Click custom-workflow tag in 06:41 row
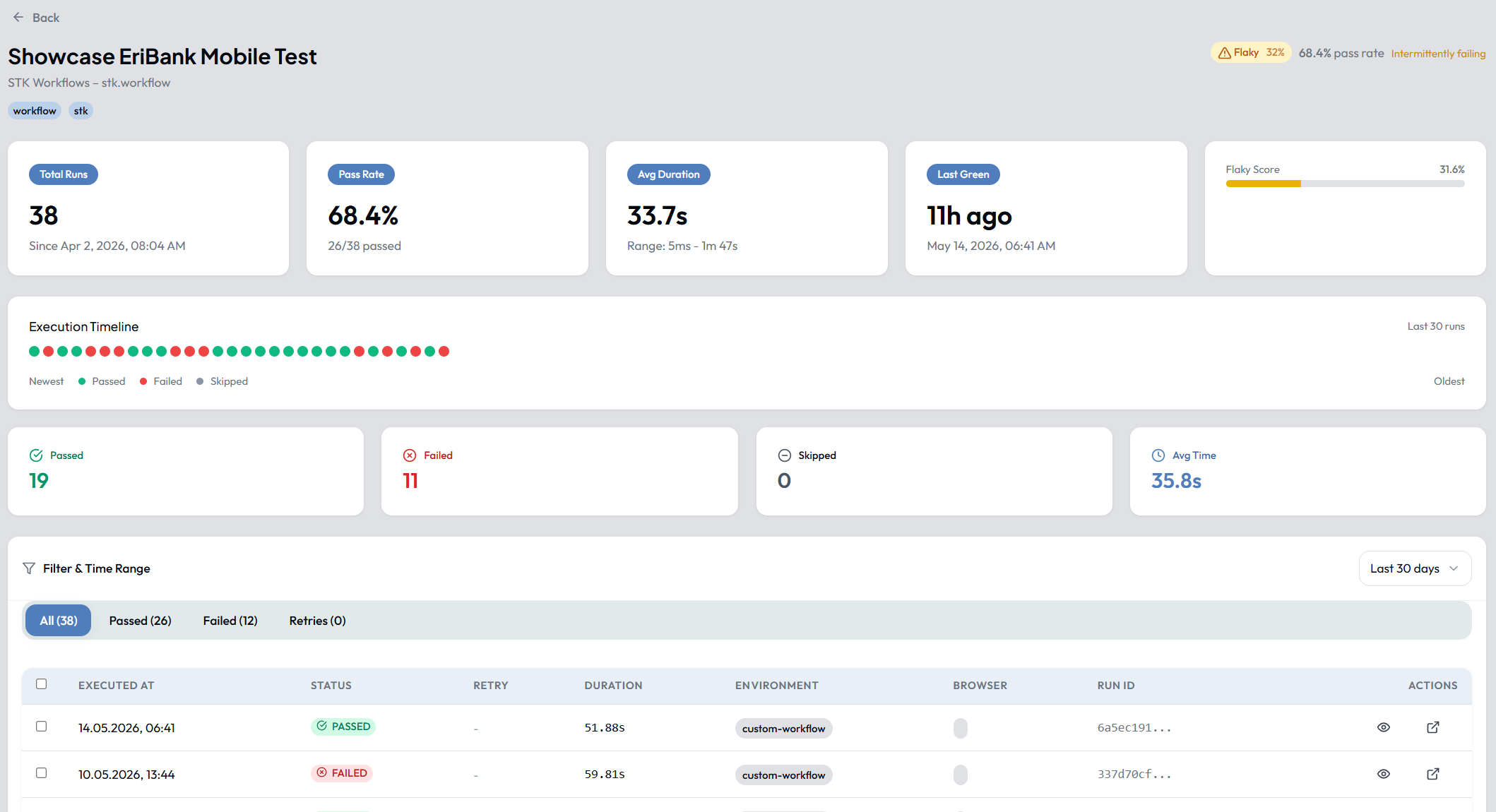Viewport: 1496px width, 812px height. click(783, 728)
